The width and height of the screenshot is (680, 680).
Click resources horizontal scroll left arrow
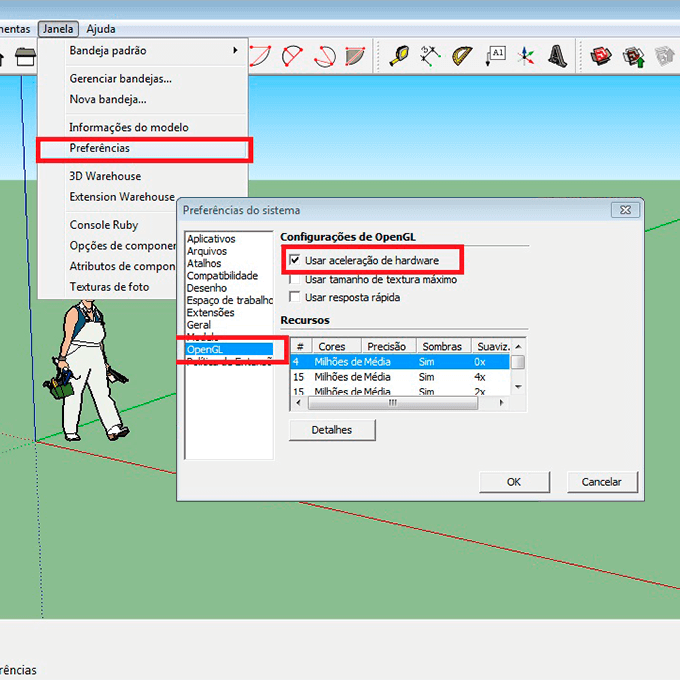click(298, 403)
